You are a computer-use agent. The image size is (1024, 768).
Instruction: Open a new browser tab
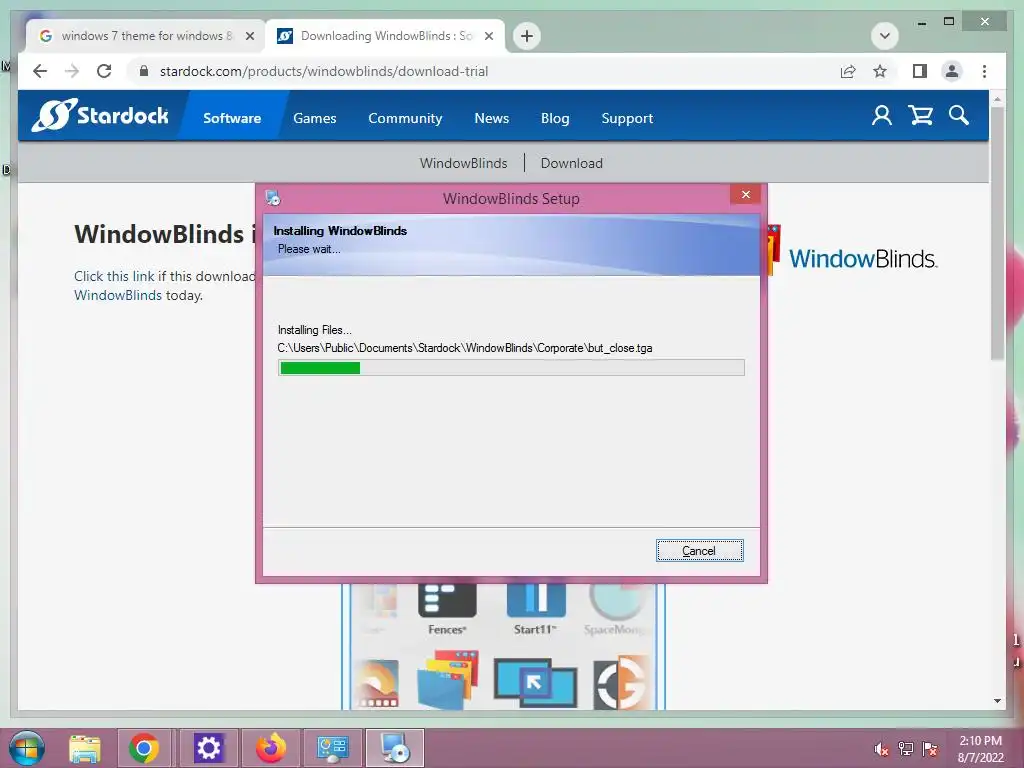[x=527, y=36]
